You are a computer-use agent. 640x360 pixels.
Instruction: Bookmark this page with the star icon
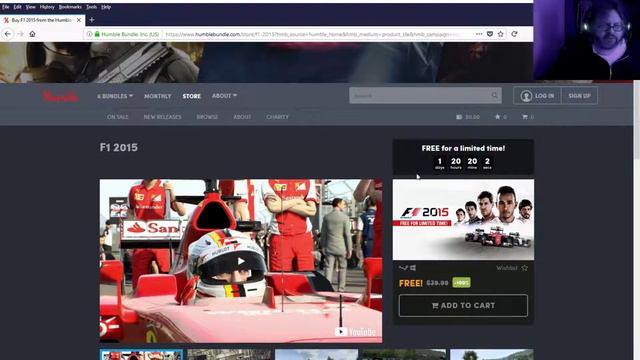(501, 34)
